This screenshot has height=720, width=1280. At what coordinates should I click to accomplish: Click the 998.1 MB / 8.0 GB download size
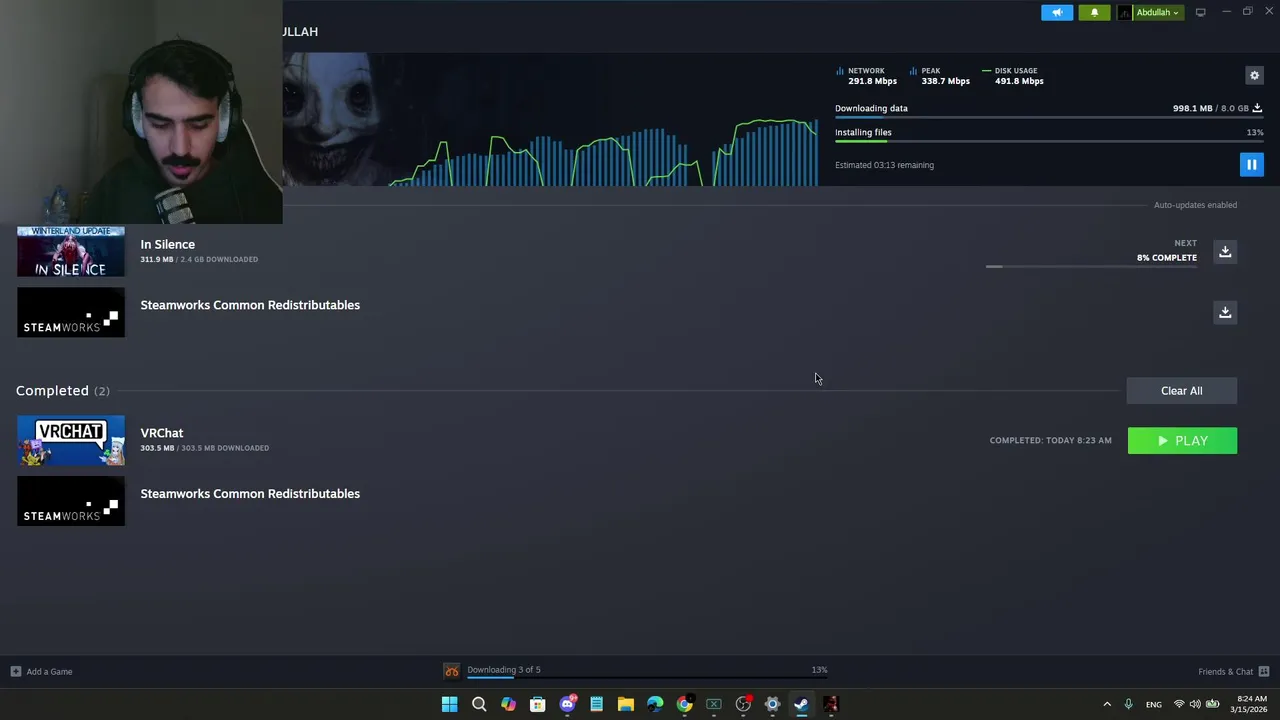pyautogui.click(x=1210, y=108)
